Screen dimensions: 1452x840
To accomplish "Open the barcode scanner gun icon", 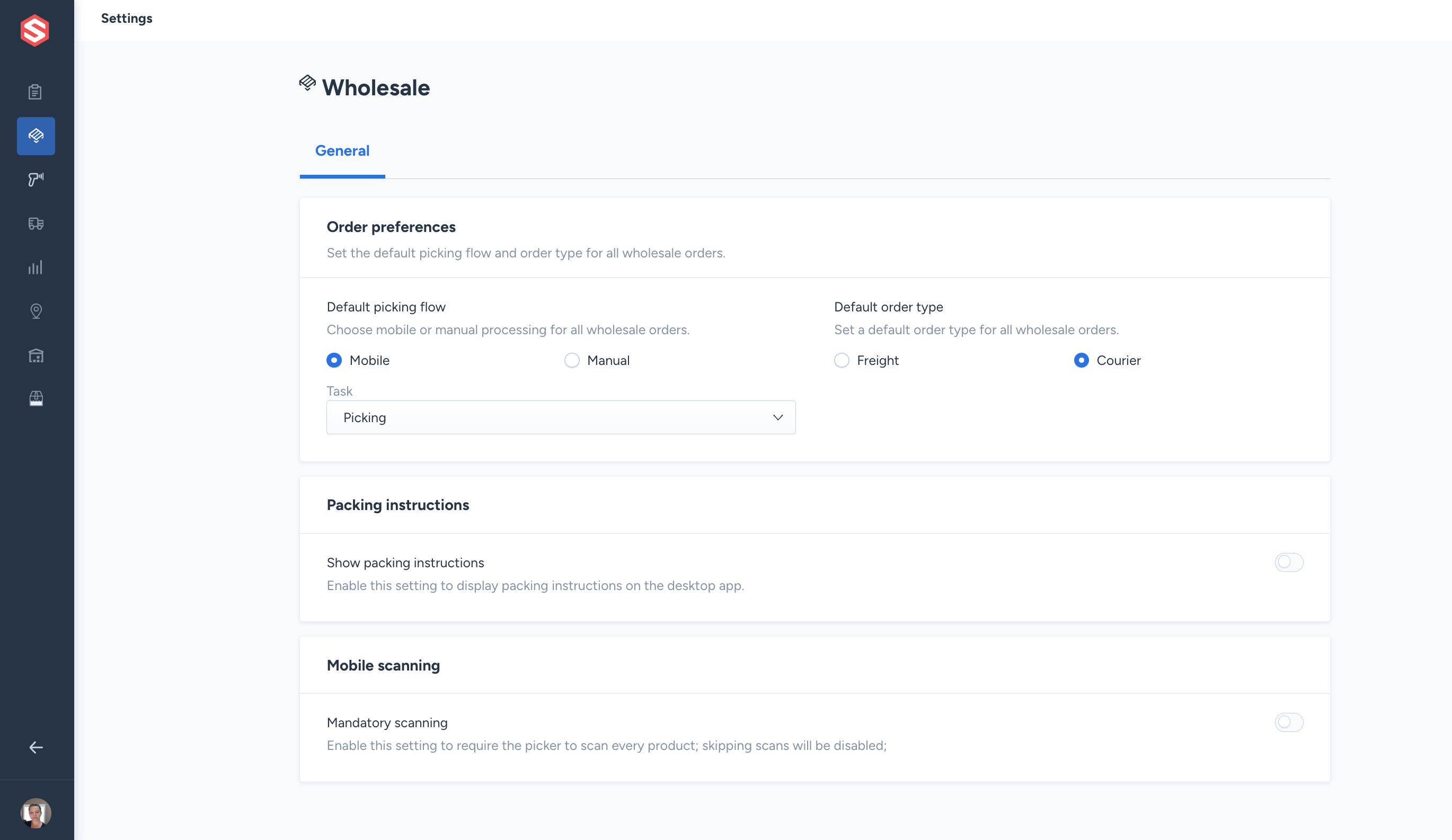I will pyautogui.click(x=36, y=179).
